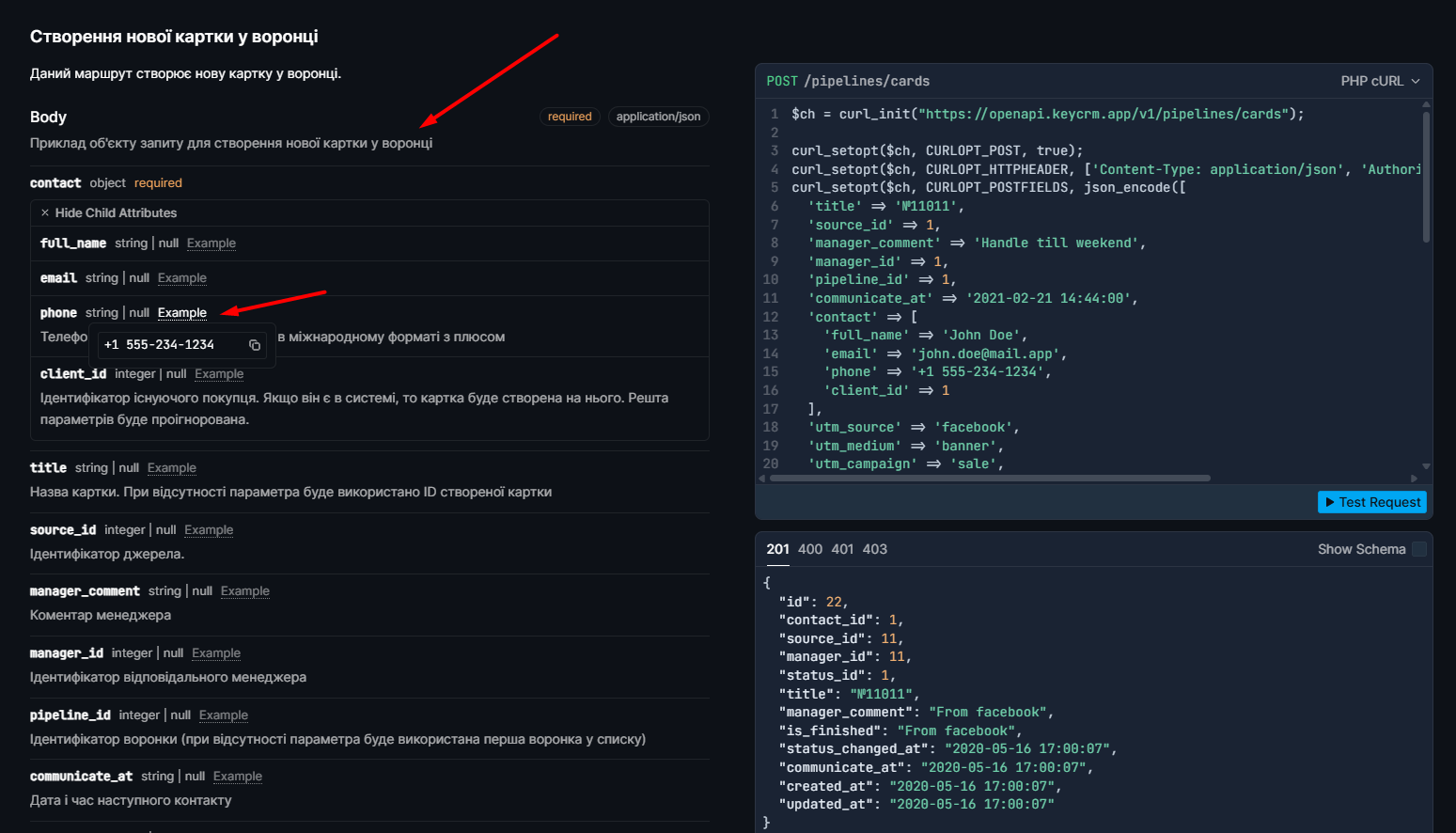Switch to the 201 response tab
Viewport: 1456px width, 833px height.
pos(777,549)
